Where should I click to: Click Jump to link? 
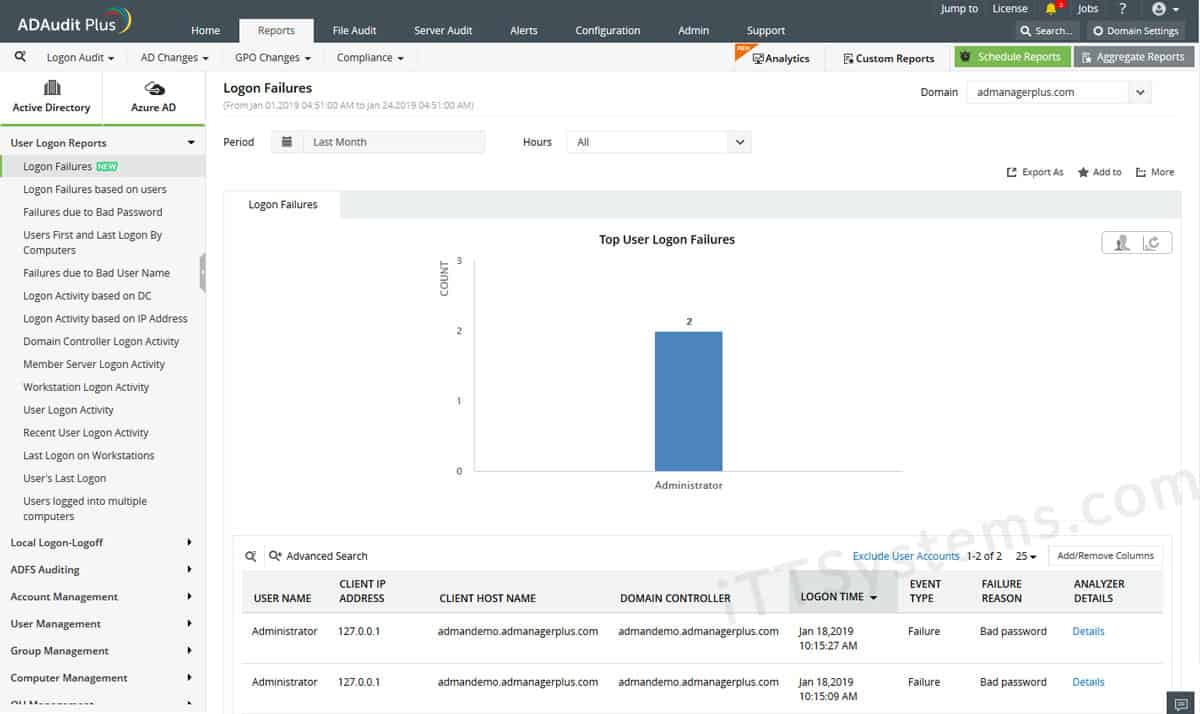coord(960,9)
